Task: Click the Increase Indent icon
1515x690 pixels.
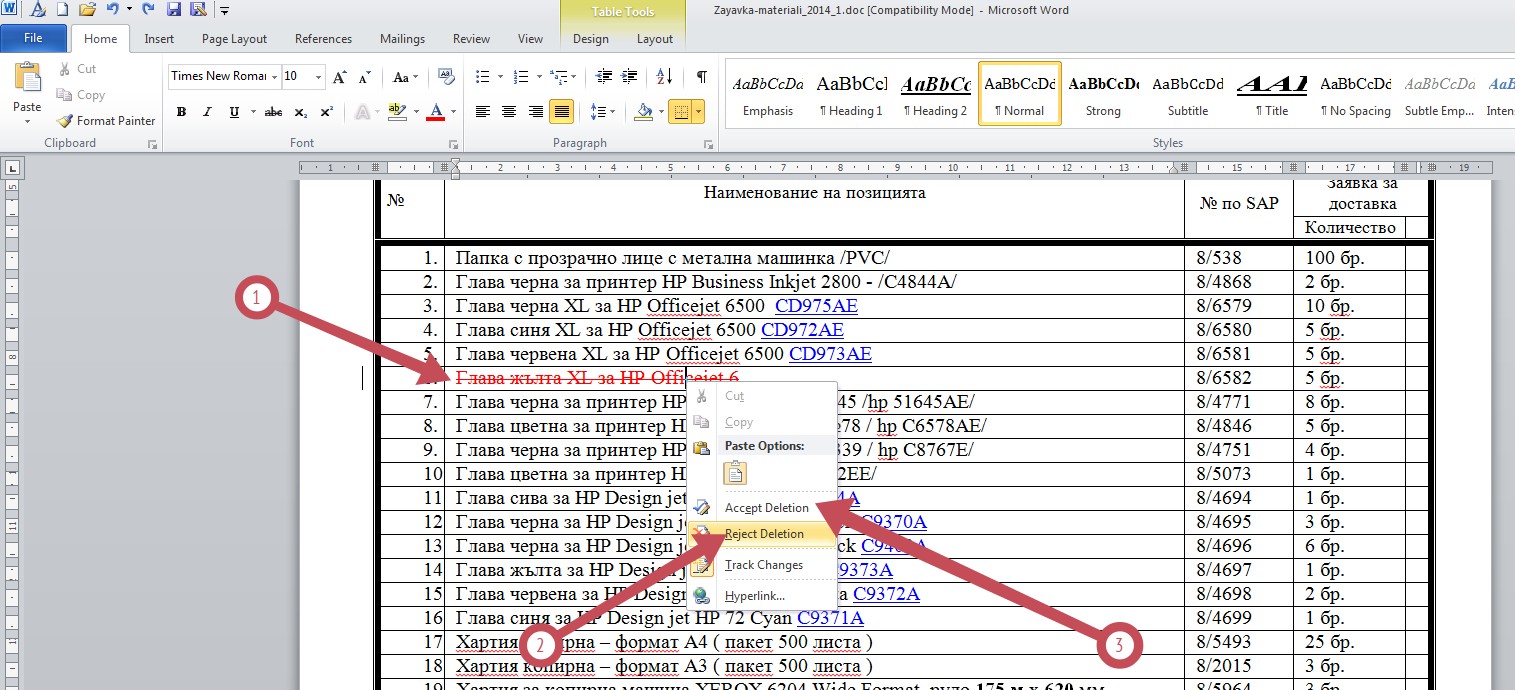Action: [630, 77]
